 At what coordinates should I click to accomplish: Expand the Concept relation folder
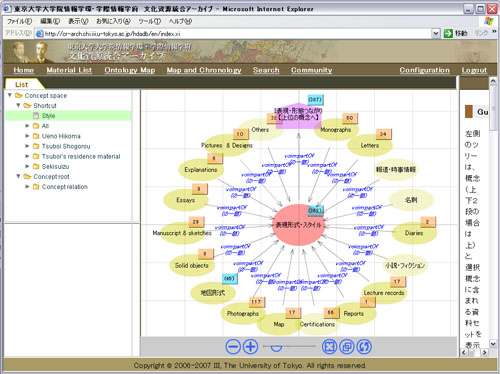(x=27, y=186)
